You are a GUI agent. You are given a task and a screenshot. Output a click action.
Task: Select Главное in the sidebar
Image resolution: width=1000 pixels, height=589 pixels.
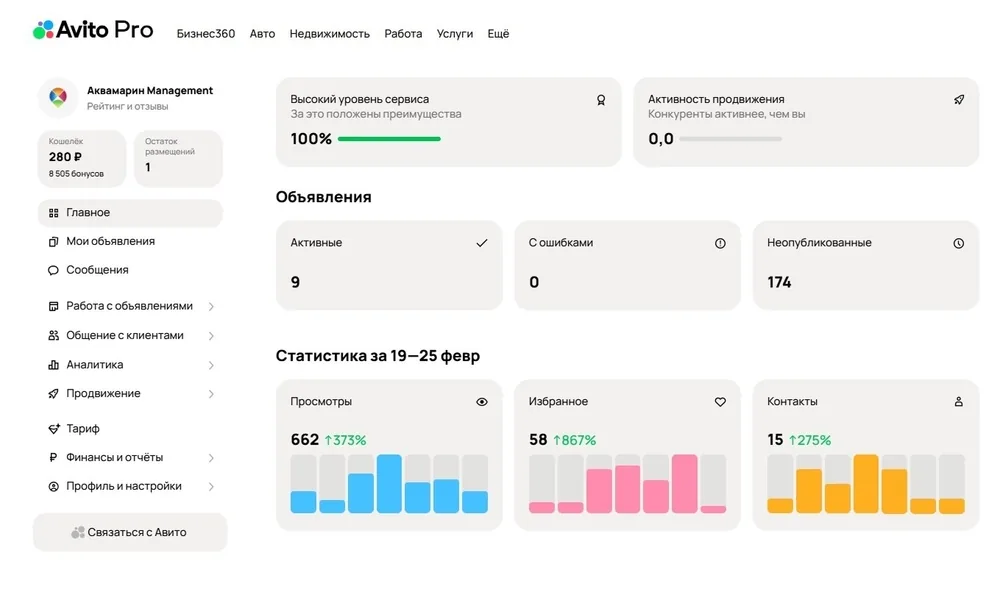tap(130, 213)
